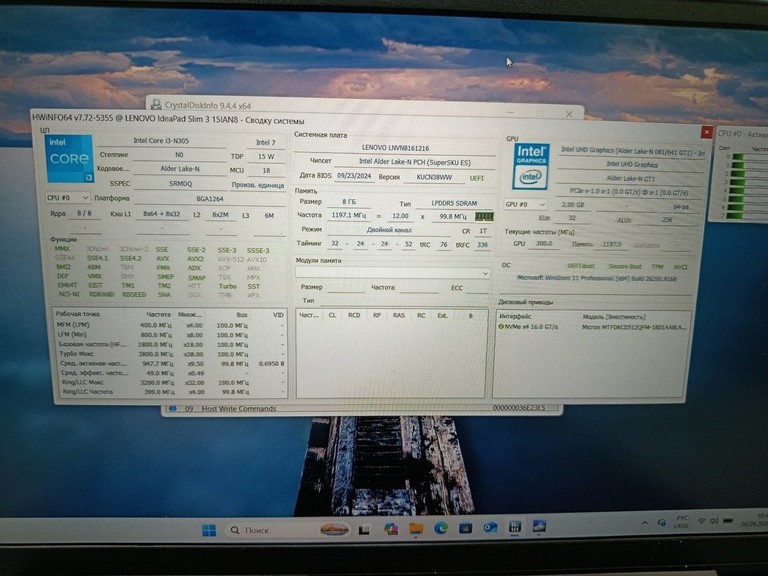
Task: Click the 'Intel Alder Lake-N PCH (SuperSKU ES)' chipset
Action: pos(415,161)
